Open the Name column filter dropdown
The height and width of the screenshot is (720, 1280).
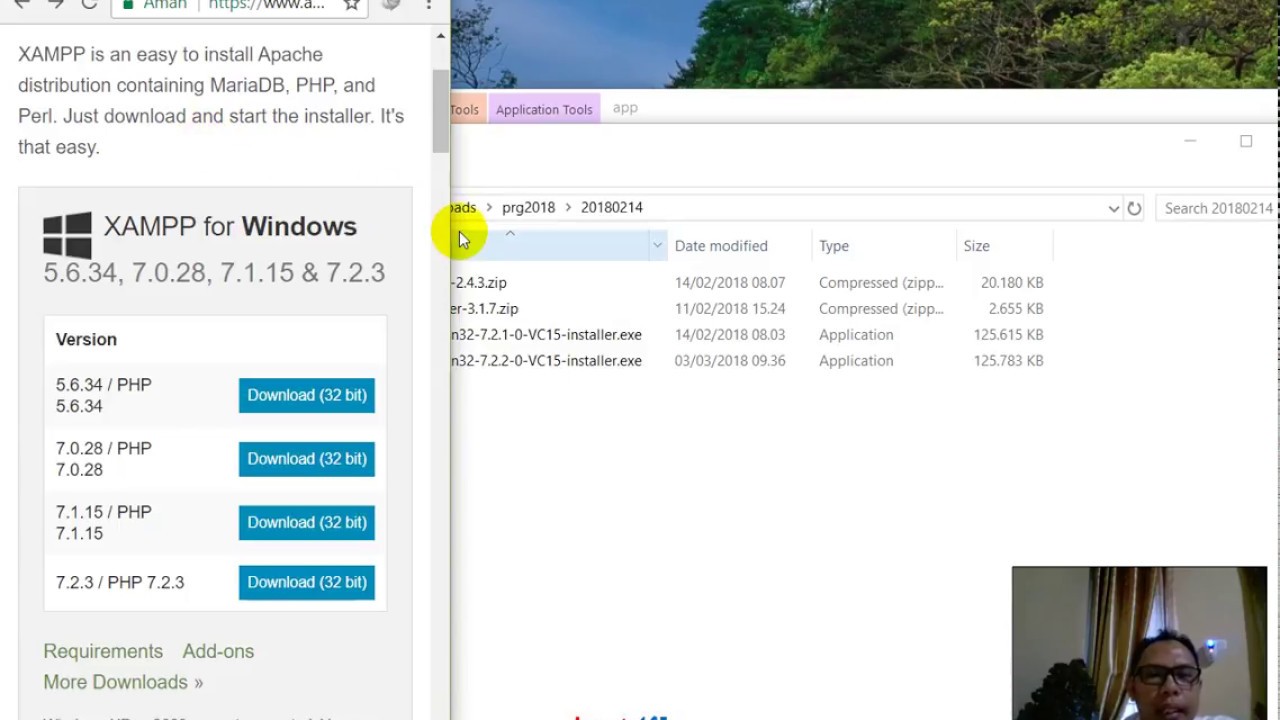[657, 245]
